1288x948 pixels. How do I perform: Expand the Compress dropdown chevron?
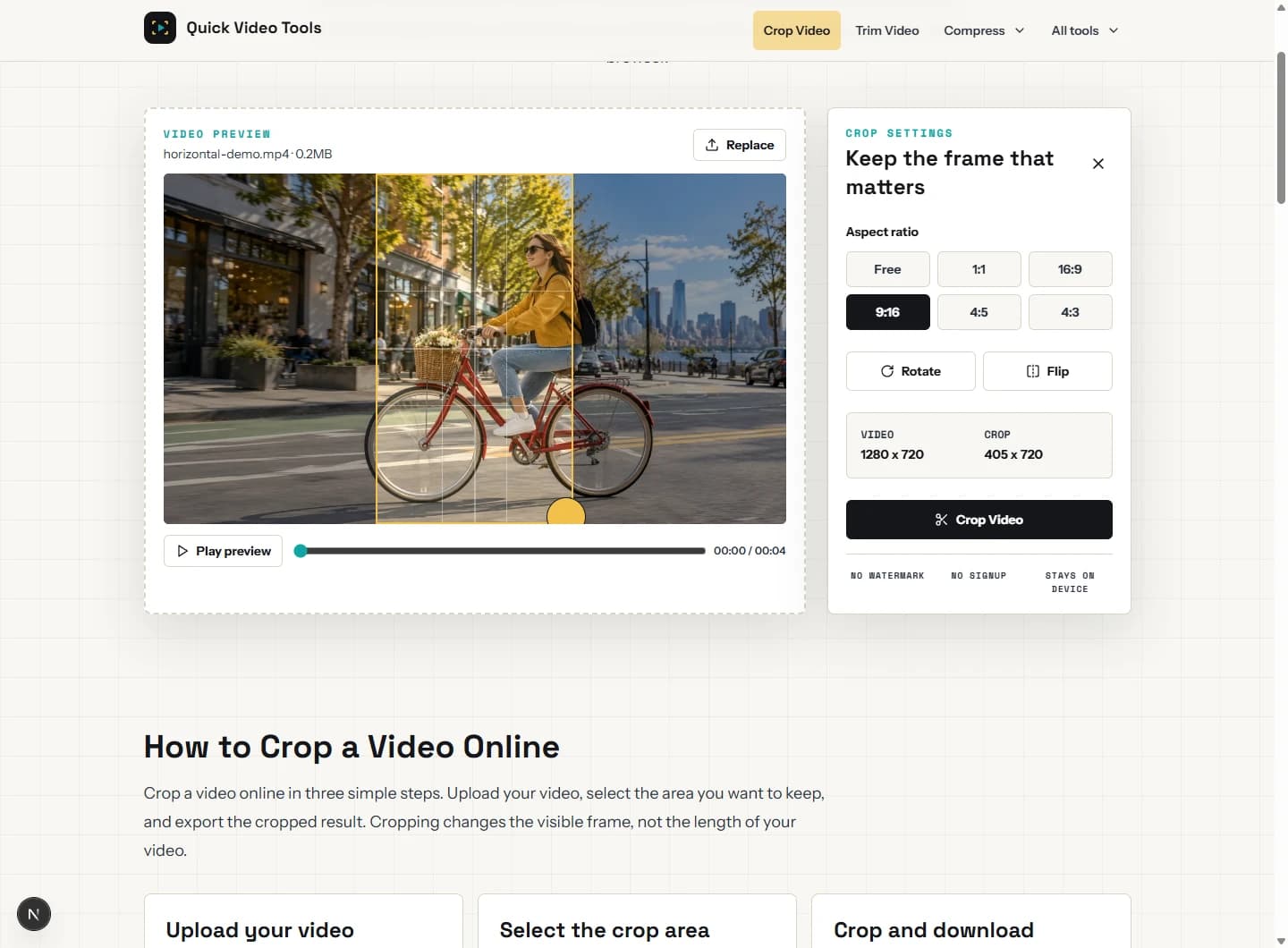(x=1020, y=30)
